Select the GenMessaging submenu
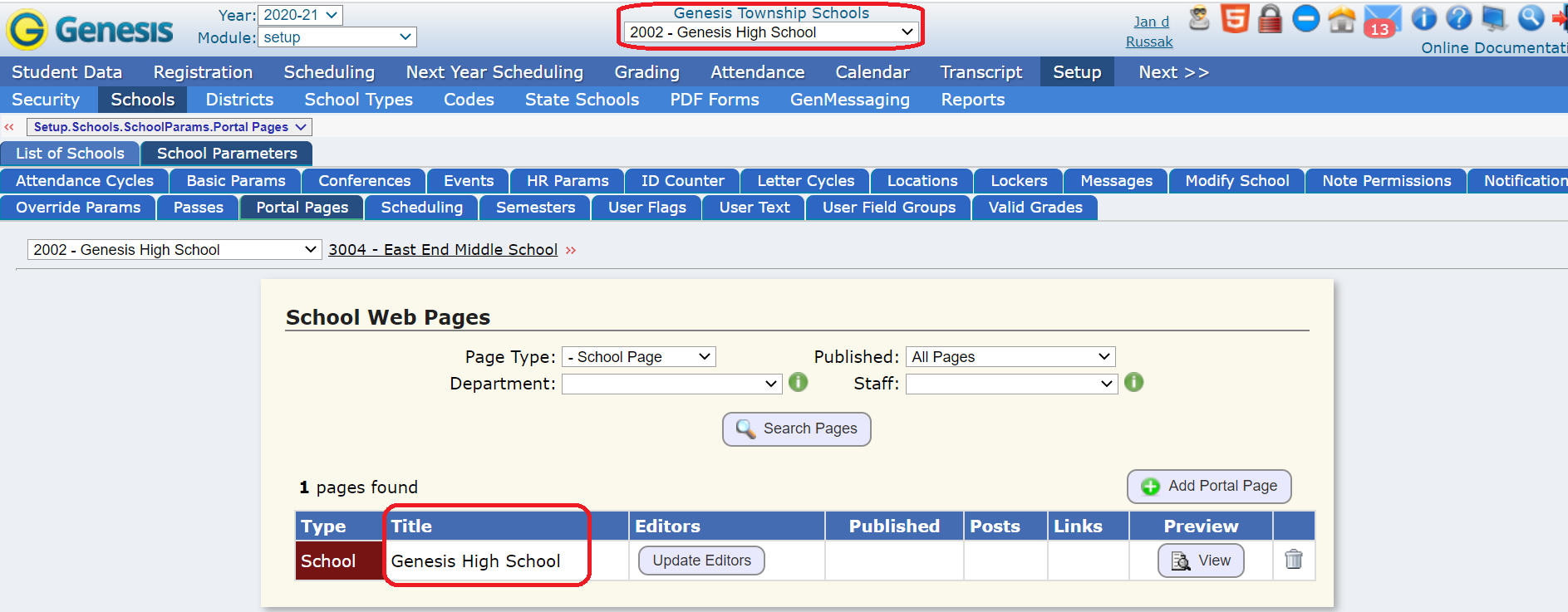The image size is (1568, 612). (849, 100)
